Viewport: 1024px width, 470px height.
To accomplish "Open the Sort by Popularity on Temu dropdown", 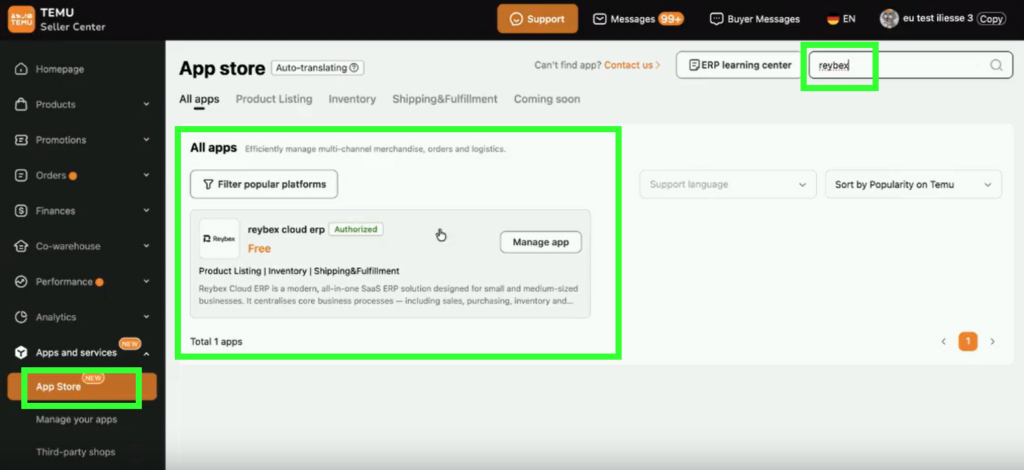I will click(x=913, y=185).
